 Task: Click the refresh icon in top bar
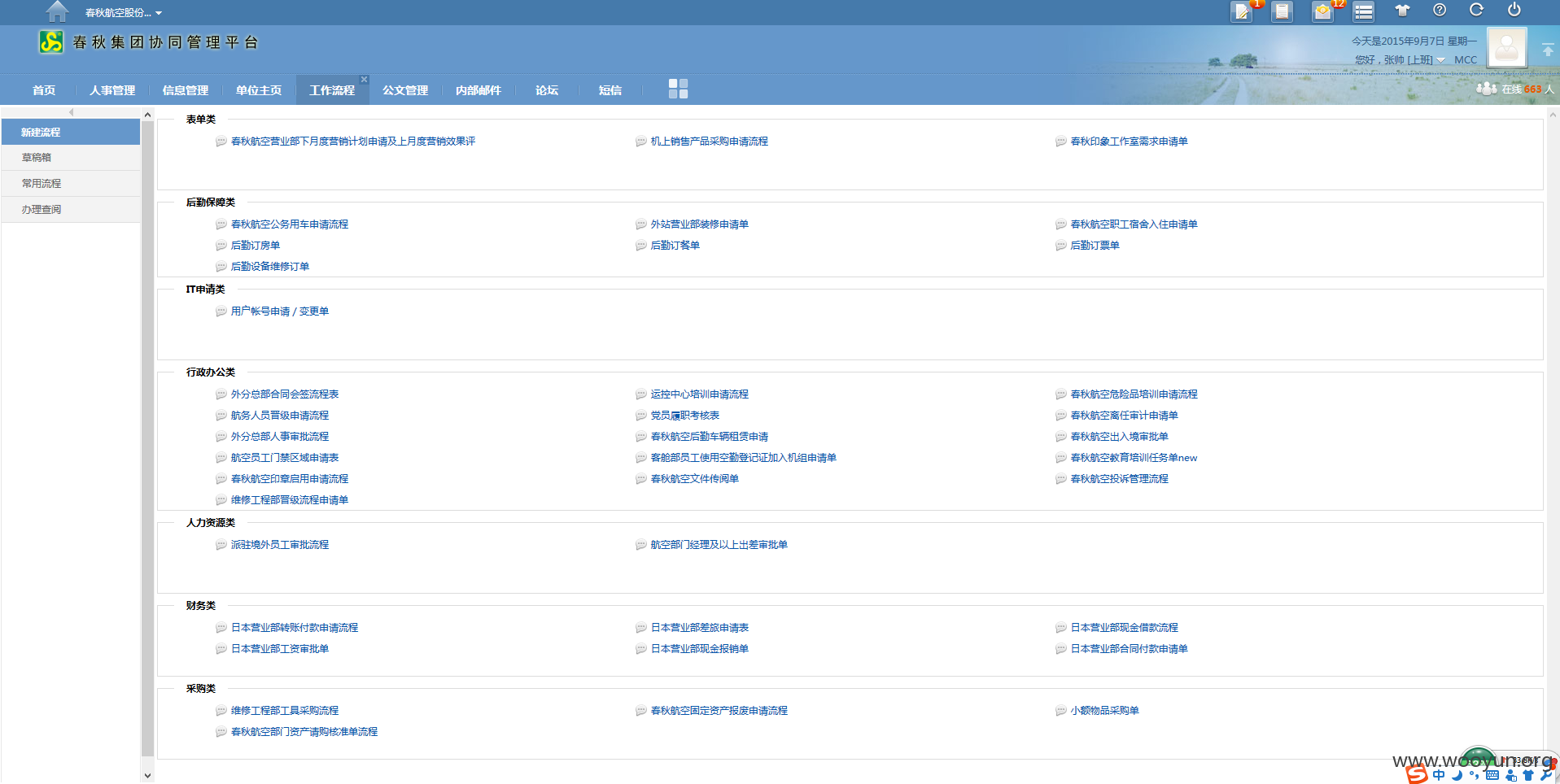click(x=1476, y=10)
